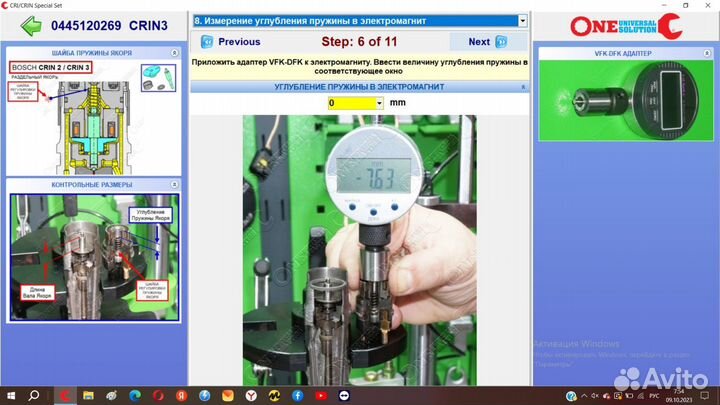Image resolution: width=720 pixels, height=405 pixels.
Task: Collapse the VFK-DFK АДАПТЕР panel
Action: point(709,53)
